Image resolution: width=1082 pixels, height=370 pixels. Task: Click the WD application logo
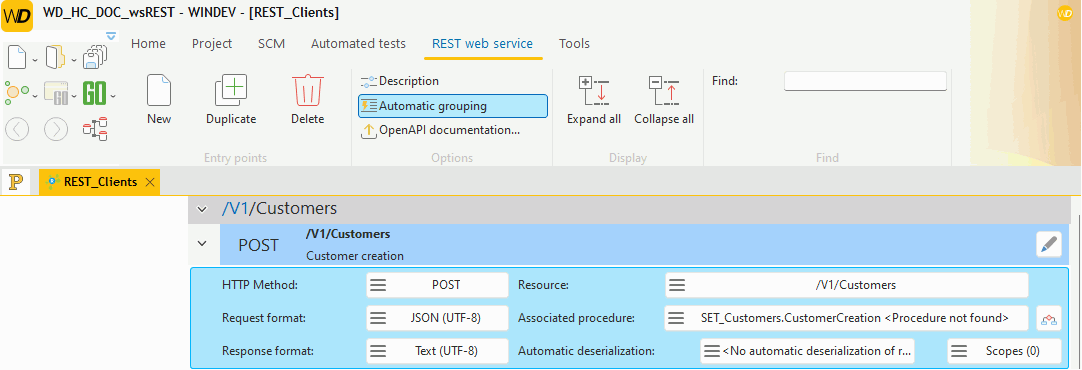click(x=17, y=15)
